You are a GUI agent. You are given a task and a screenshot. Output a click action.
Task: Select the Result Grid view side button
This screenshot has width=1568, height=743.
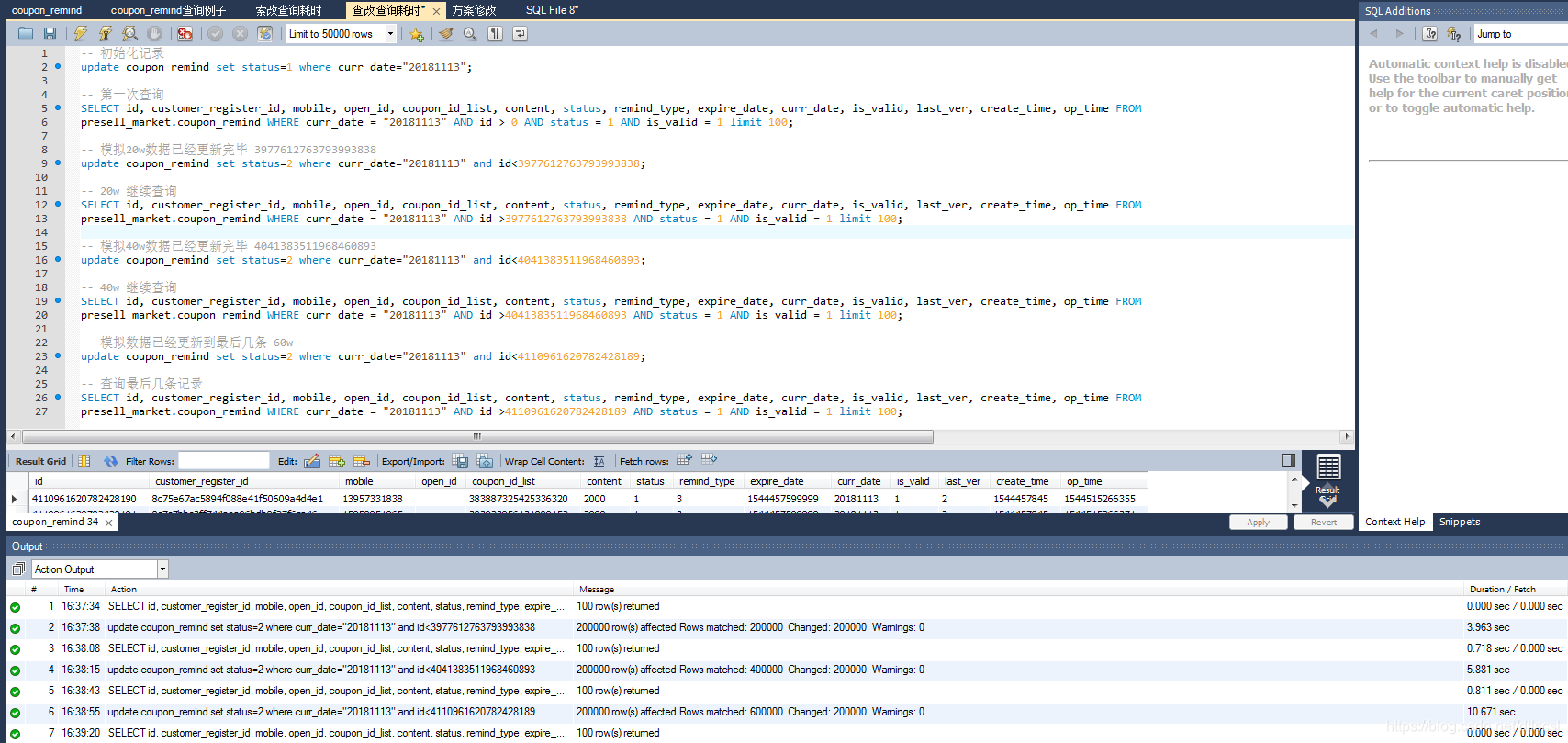(x=1327, y=480)
